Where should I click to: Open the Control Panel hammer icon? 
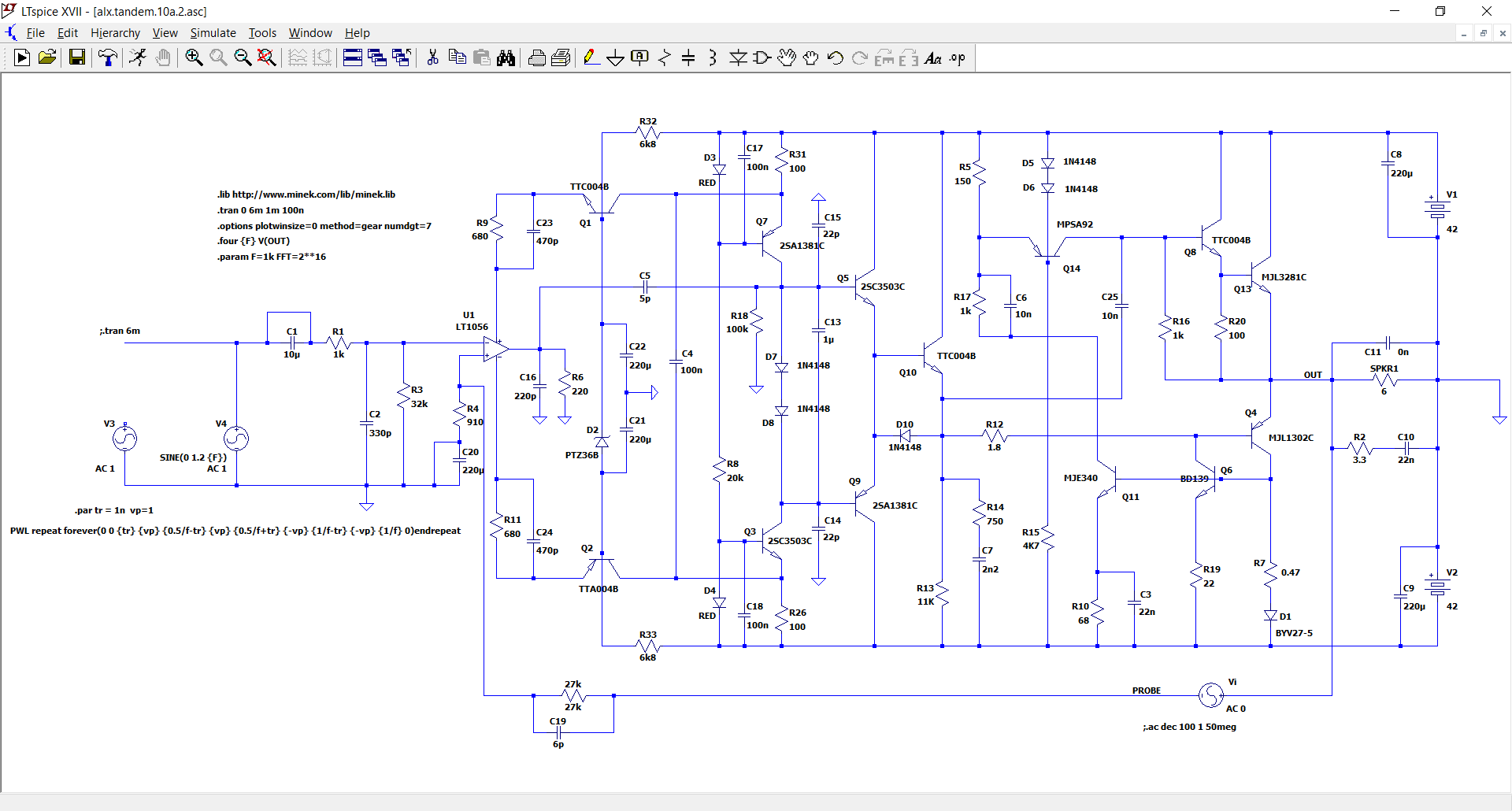[x=108, y=57]
